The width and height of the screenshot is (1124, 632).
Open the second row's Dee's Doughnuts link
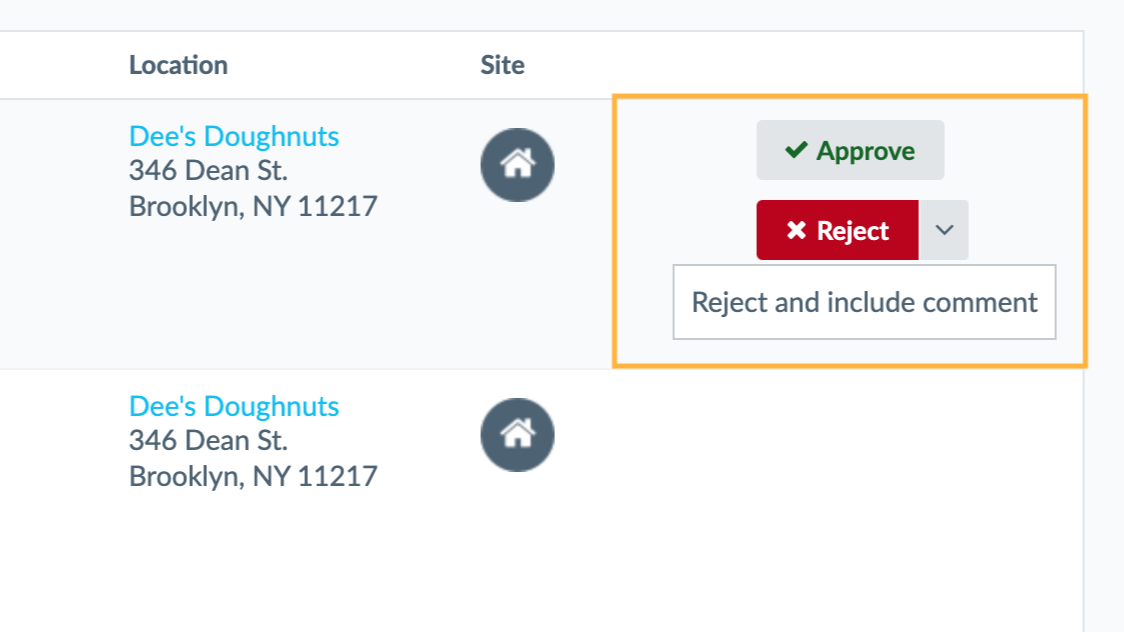coord(234,406)
